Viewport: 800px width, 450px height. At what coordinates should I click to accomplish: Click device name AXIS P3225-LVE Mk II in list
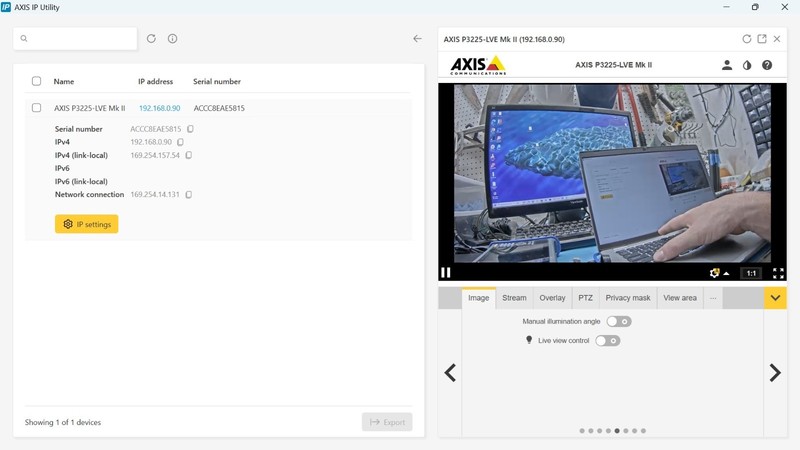pos(89,108)
